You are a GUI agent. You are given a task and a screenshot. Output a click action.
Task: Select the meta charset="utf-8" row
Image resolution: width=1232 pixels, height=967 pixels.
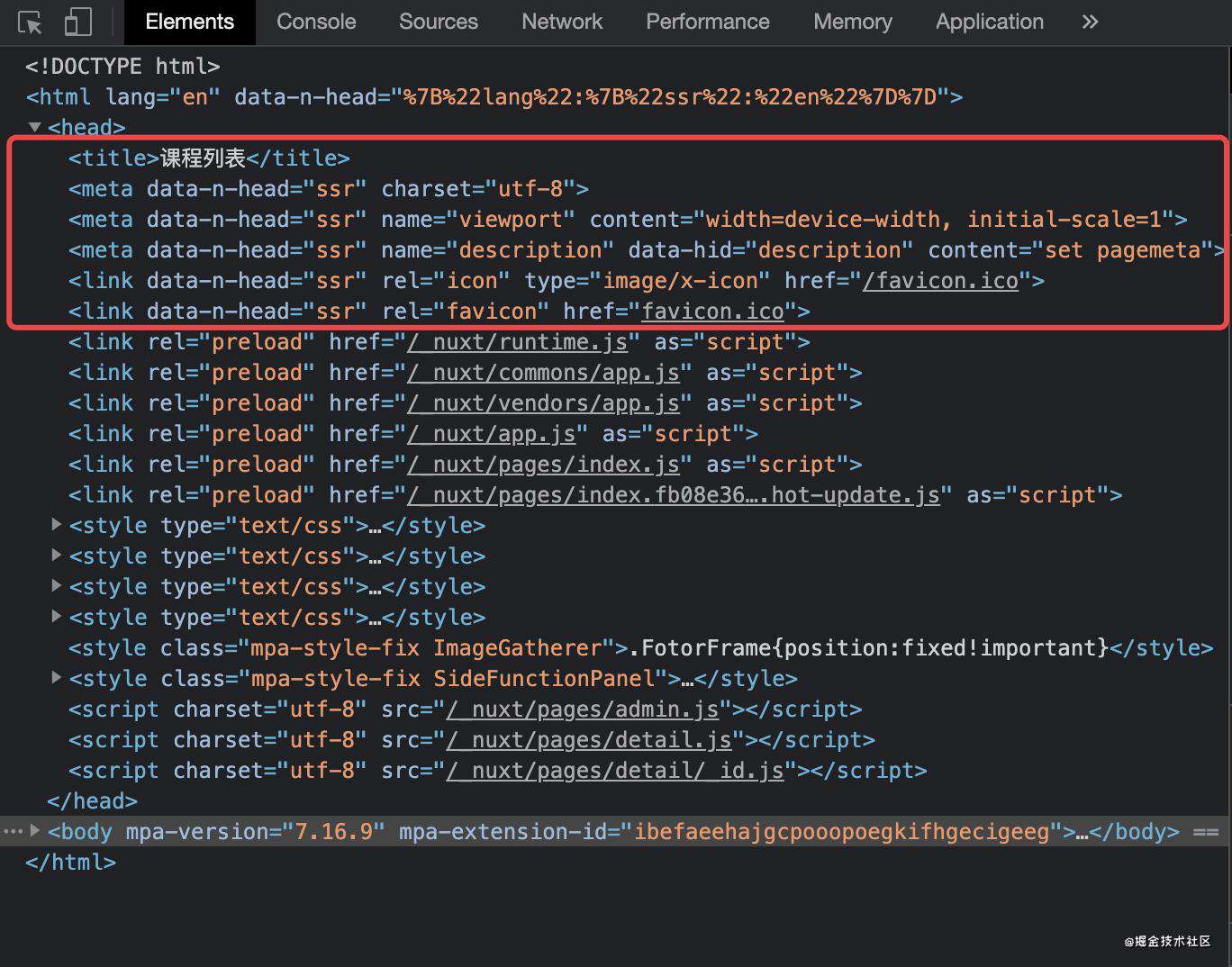tap(329, 189)
